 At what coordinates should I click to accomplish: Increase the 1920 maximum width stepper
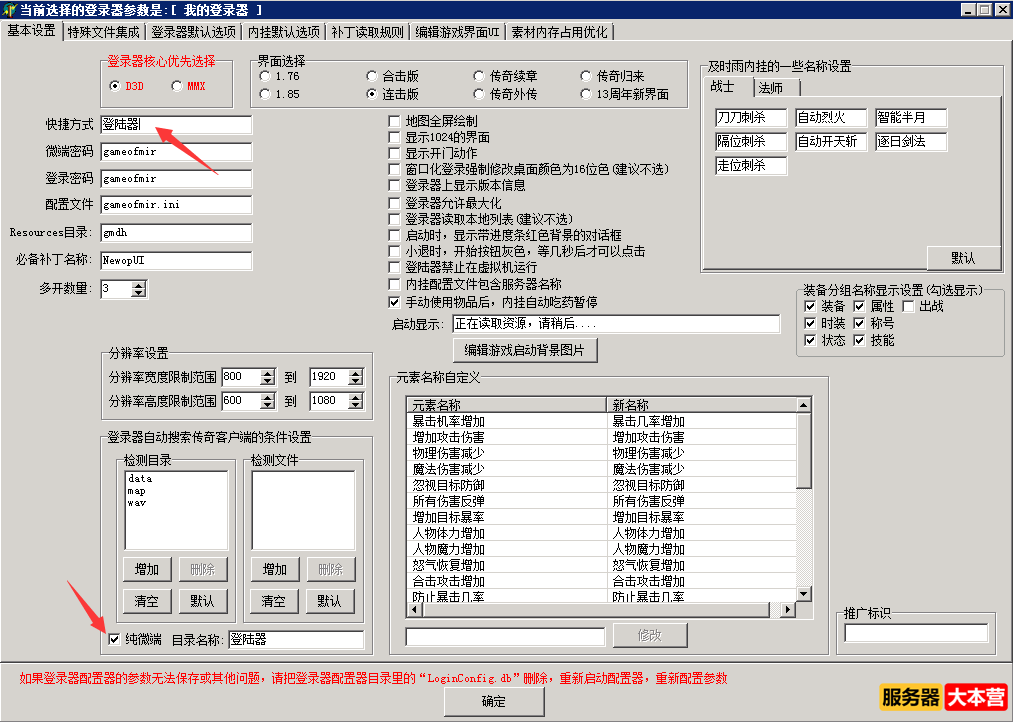pyautogui.click(x=355, y=372)
